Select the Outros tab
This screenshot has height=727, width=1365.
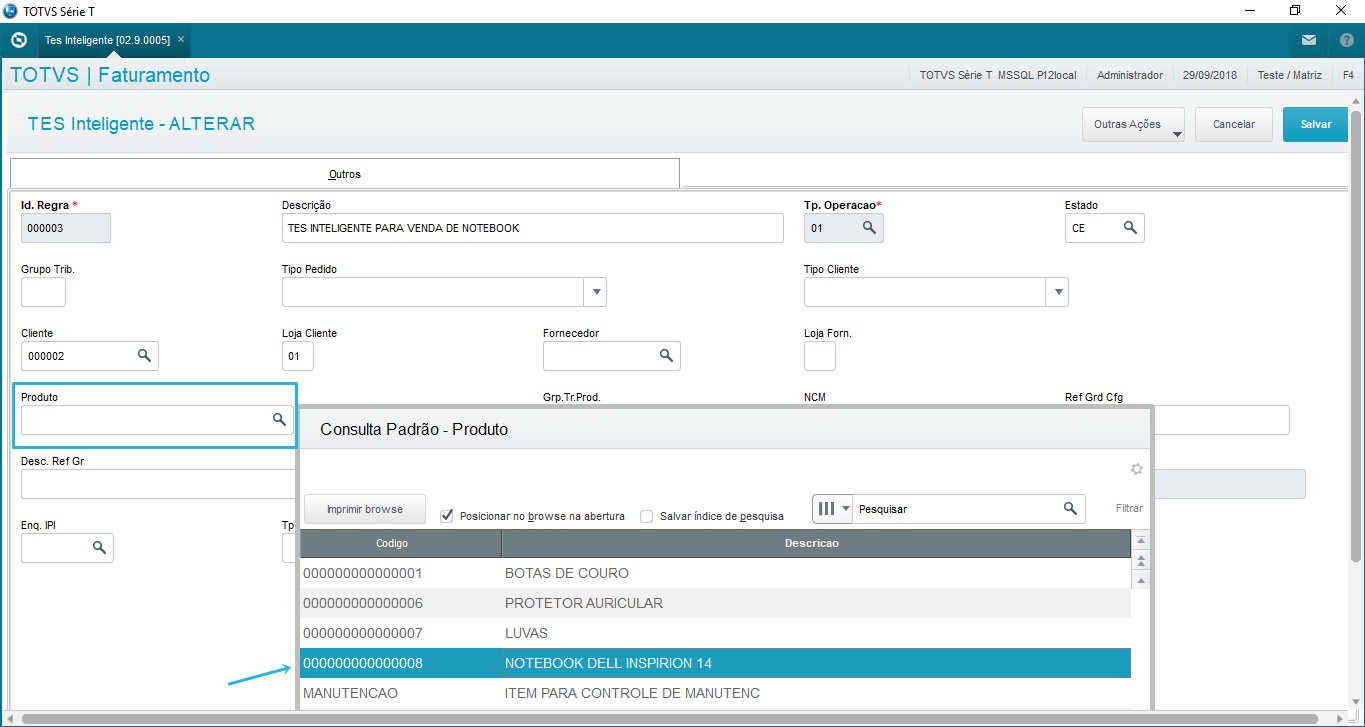pos(345,174)
